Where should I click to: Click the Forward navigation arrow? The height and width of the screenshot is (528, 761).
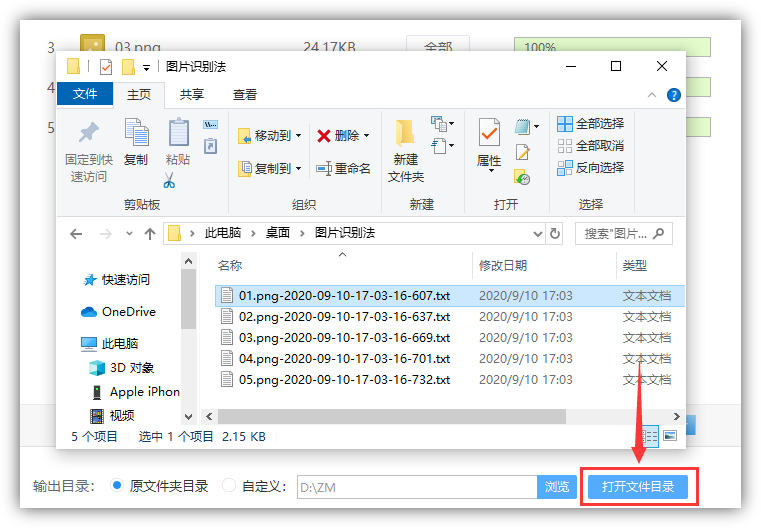(105, 234)
